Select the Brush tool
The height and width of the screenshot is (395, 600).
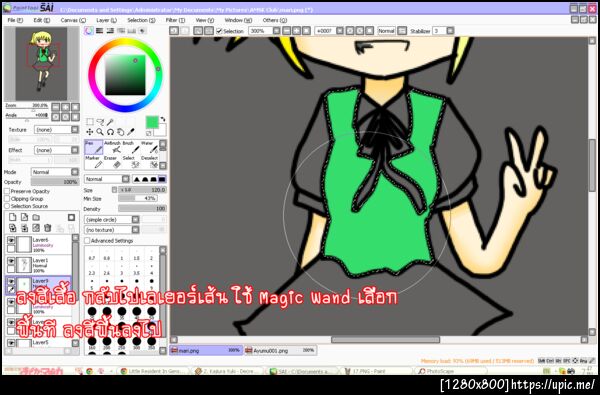[130, 147]
